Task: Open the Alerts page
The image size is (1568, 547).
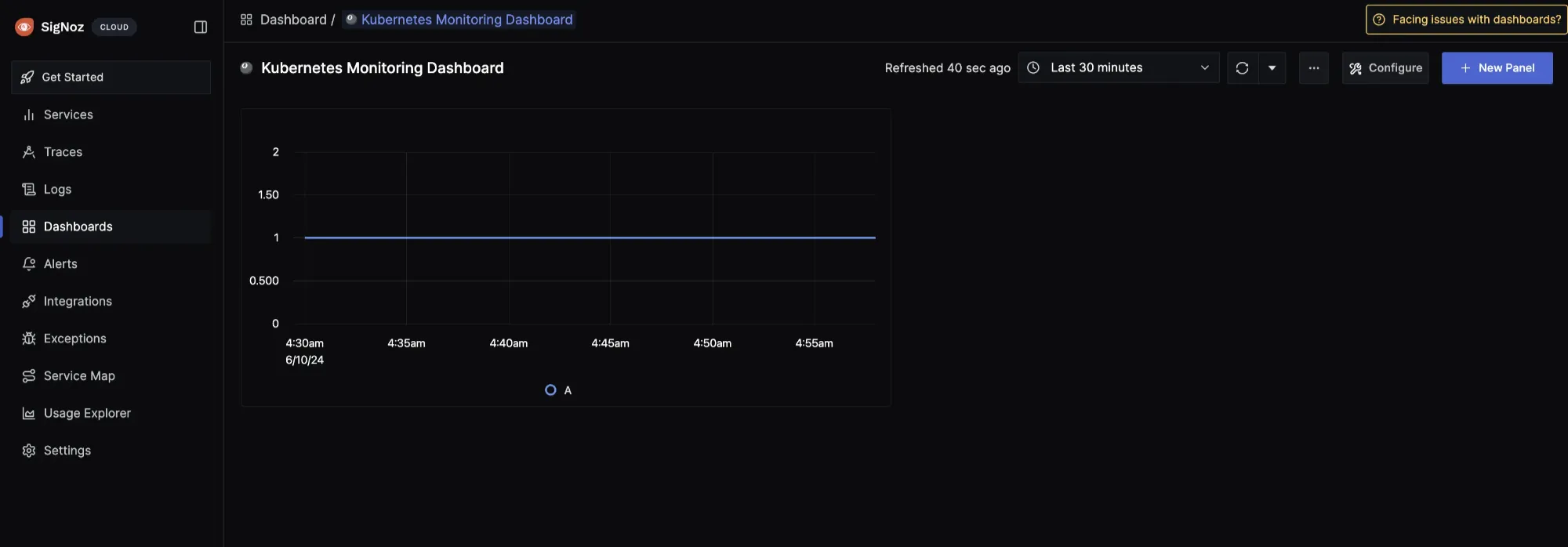Action: [x=111, y=264]
